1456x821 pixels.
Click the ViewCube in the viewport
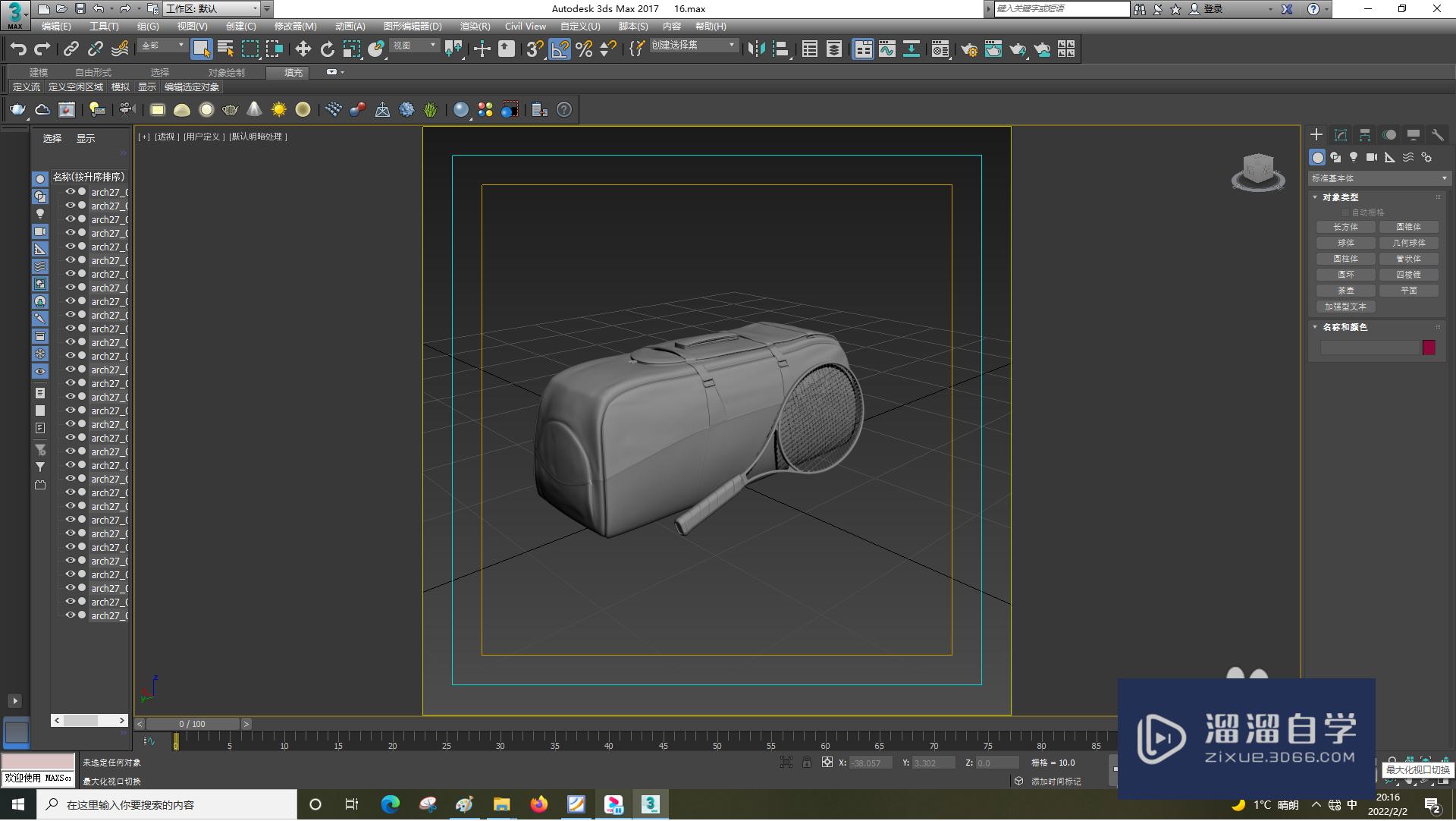tap(1258, 171)
